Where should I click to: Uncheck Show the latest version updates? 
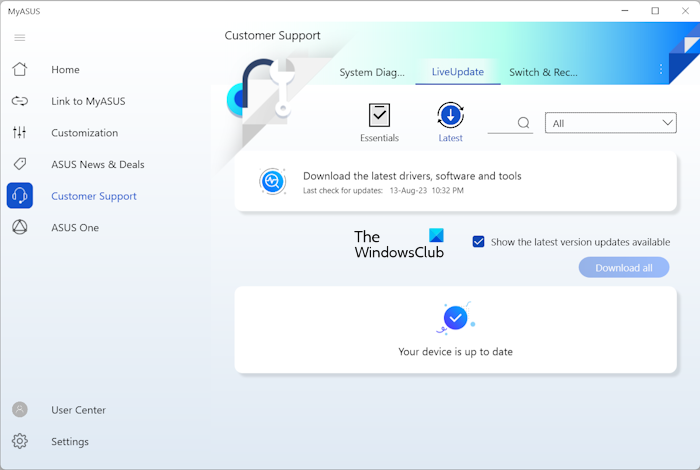[478, 242]
